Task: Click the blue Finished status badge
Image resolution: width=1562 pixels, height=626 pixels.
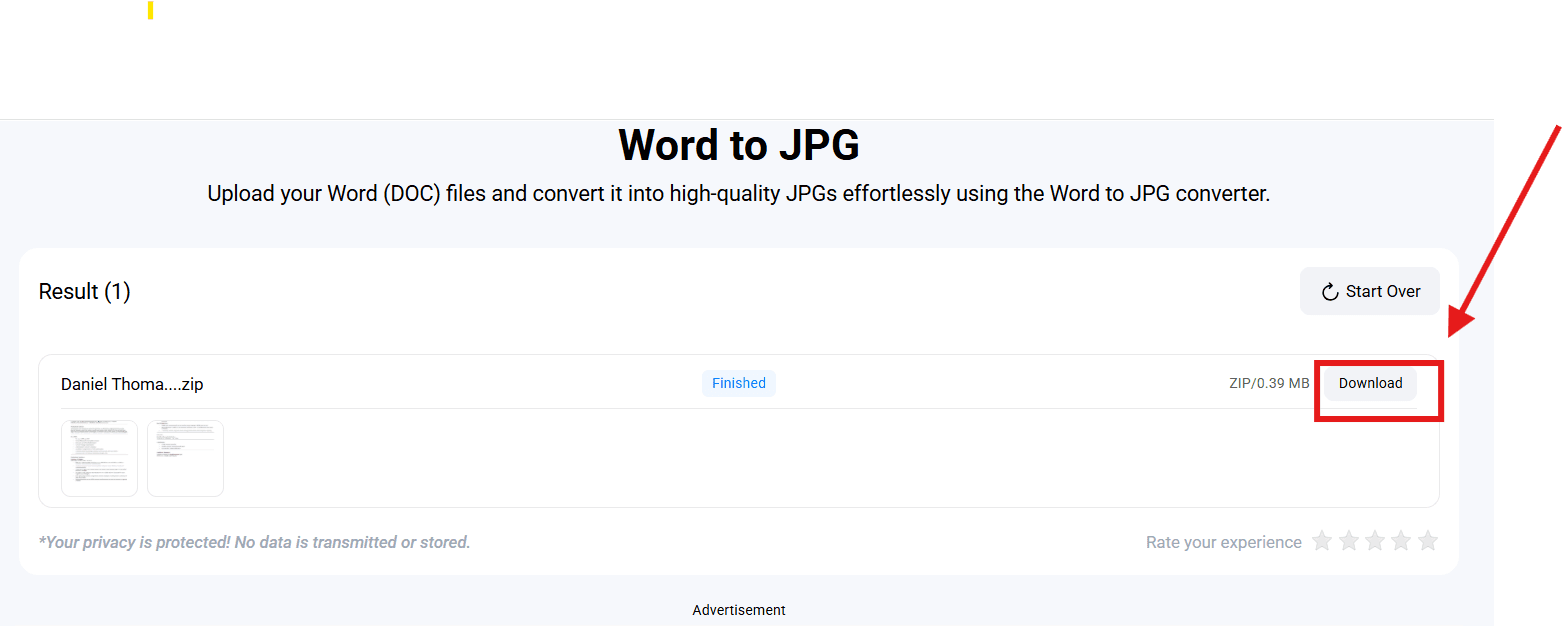Action: coord(738,383)
